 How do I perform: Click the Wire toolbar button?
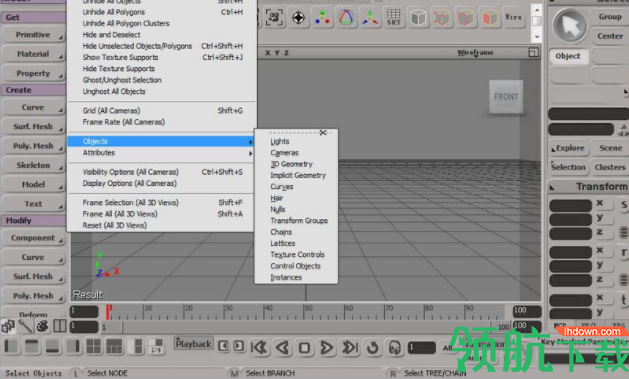[x=513, y=18]
